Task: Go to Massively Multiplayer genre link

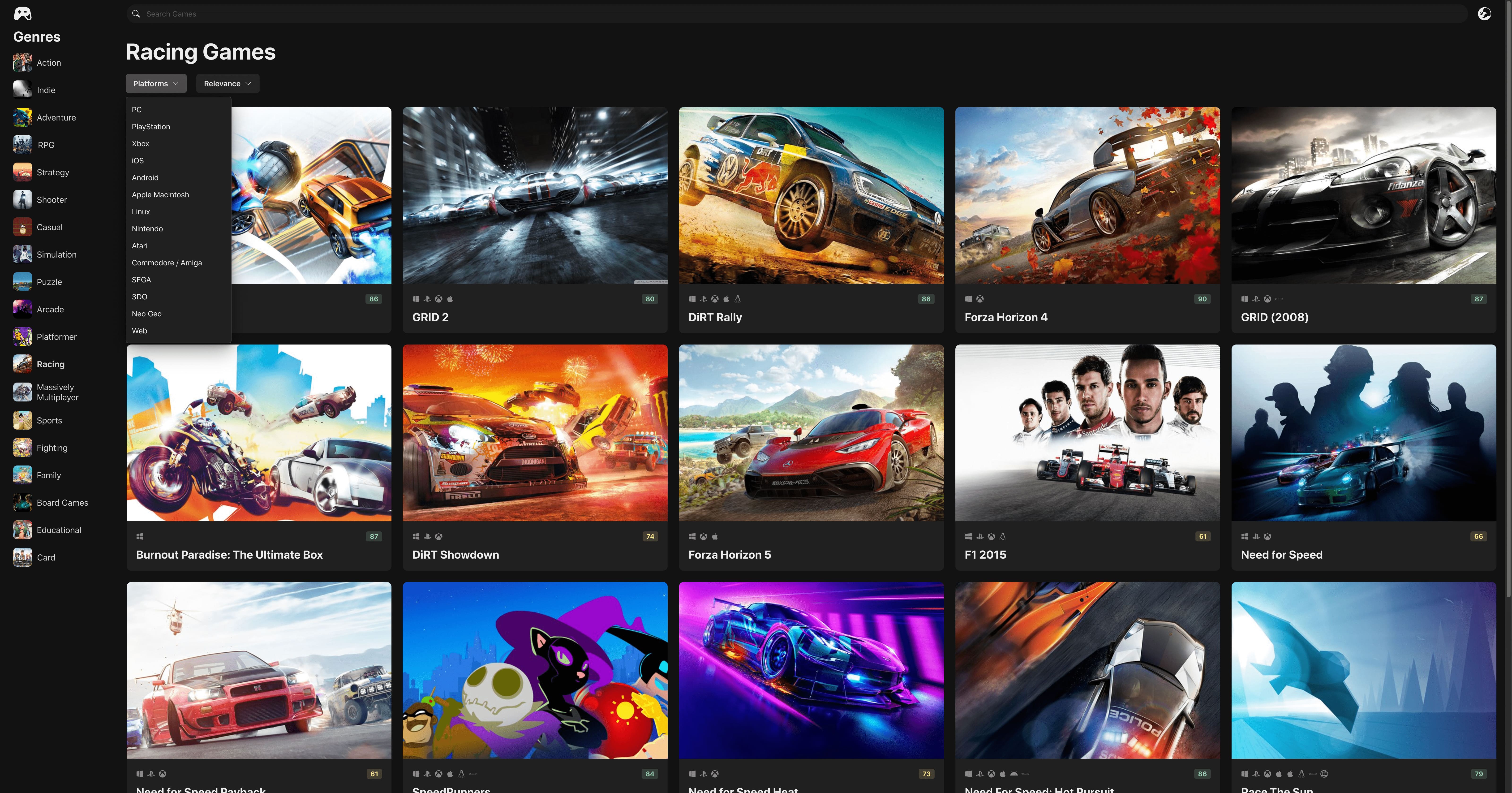Action: point(57,392)
